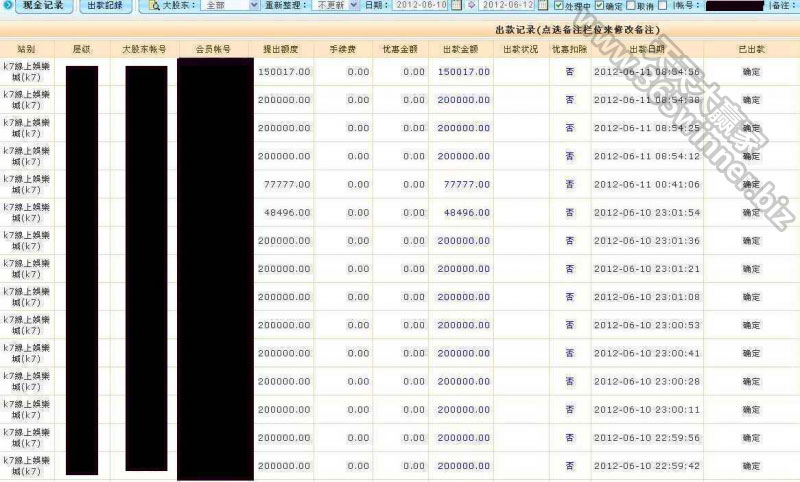The image size is (800, 482).
Task: Toggle the 处理中 checkbox
Action: [x=559, y=6]
